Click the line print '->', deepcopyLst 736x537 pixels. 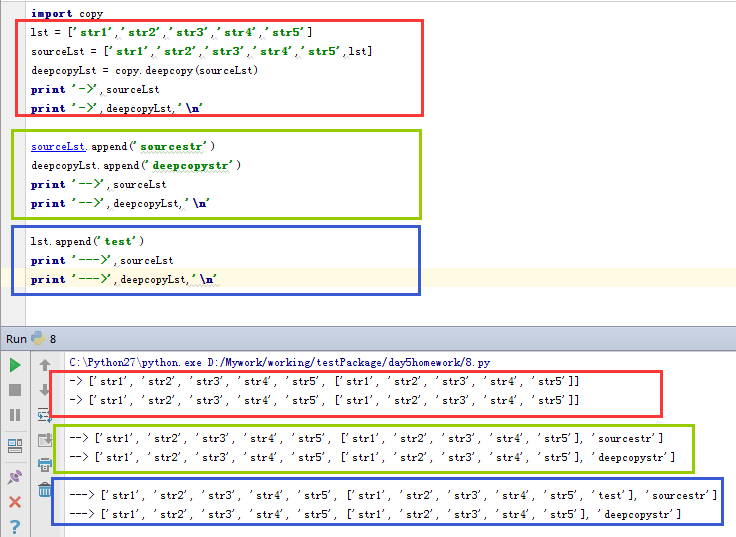(117, 108)
